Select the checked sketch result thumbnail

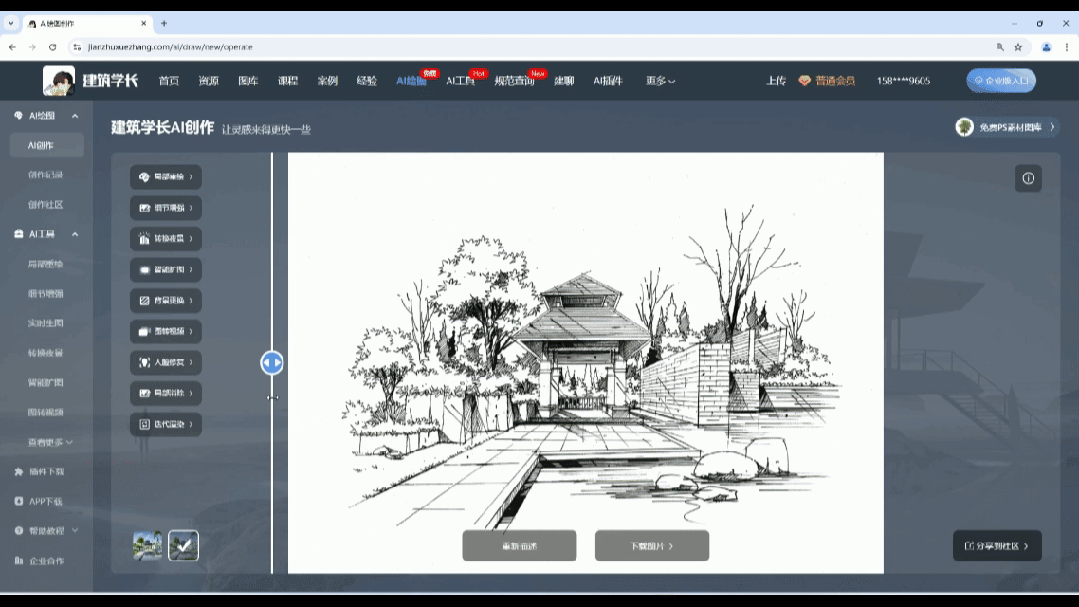184,546
